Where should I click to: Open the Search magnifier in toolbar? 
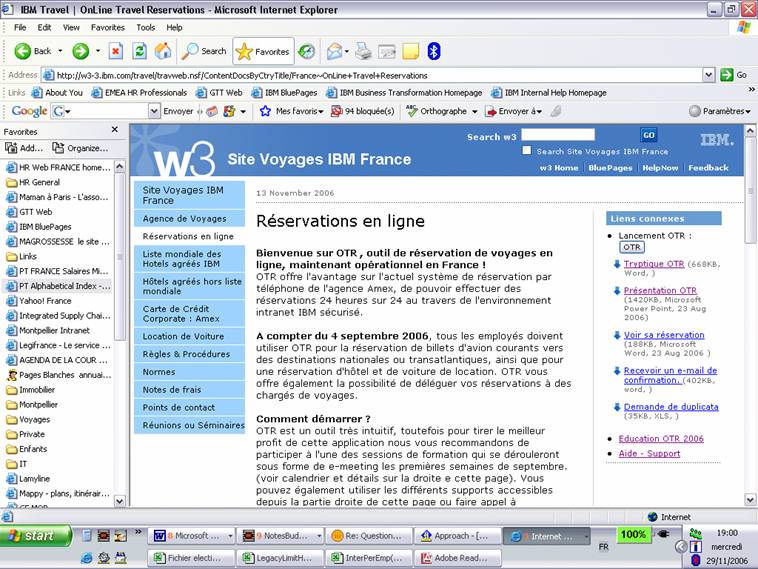coord(204,51)
